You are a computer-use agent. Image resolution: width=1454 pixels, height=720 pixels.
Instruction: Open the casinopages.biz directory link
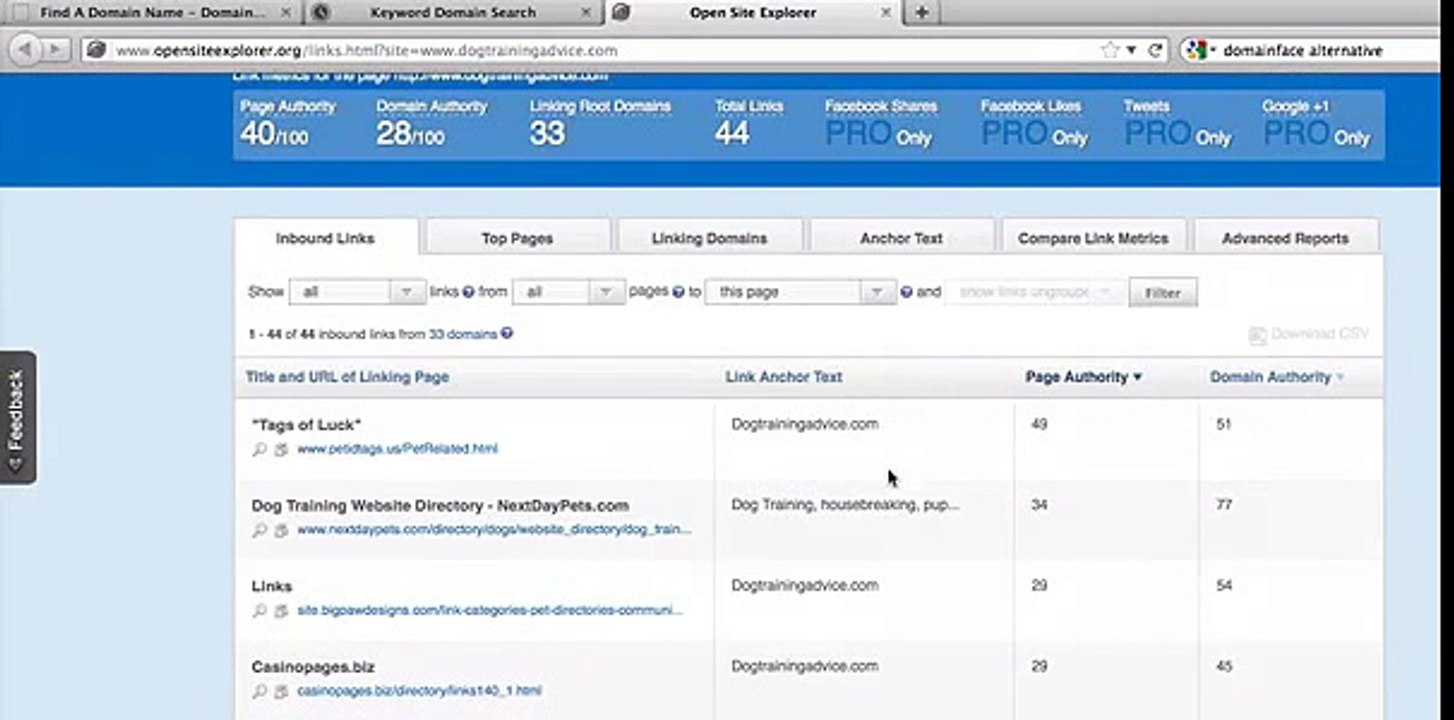point(419,690)
